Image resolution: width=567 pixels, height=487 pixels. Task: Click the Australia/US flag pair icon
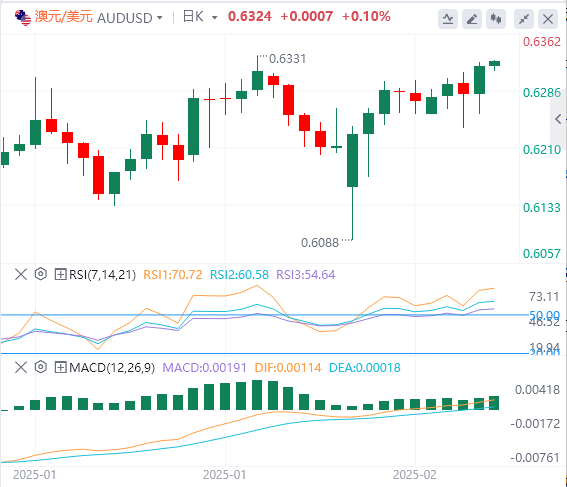(23, 18)
